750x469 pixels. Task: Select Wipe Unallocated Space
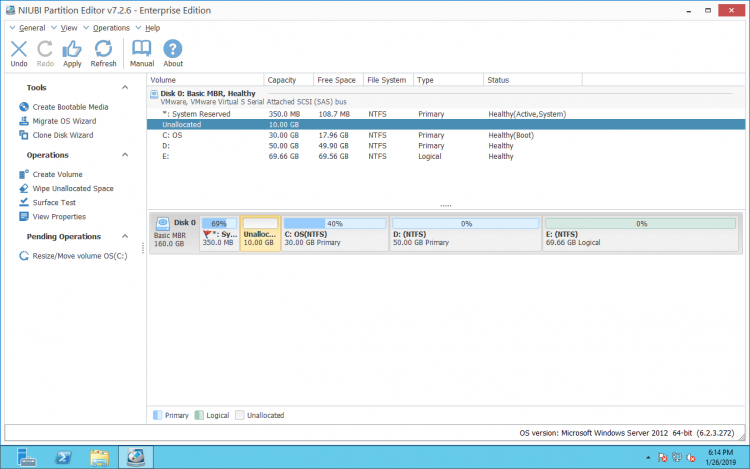(x=72, y=188)
